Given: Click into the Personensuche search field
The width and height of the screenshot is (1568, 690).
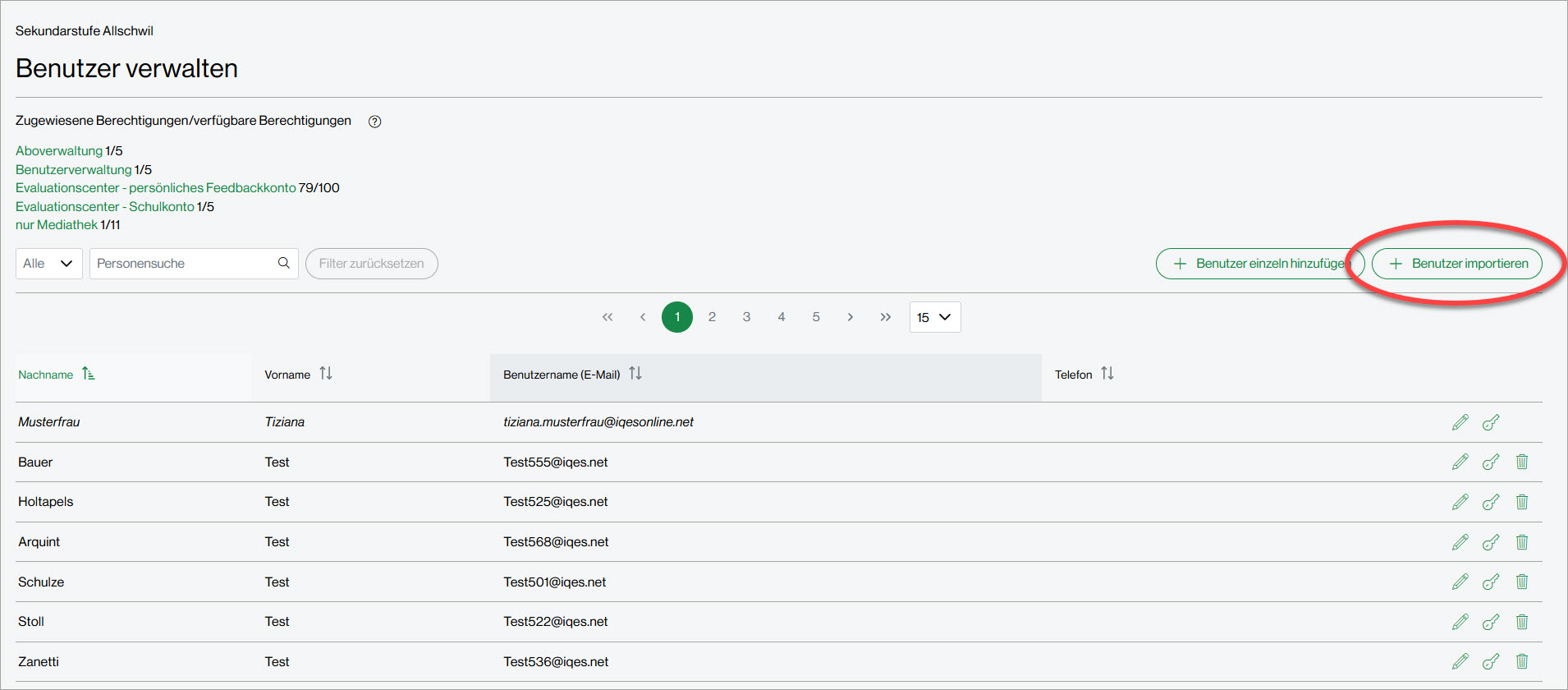Looking at the screenshot, I should click(185, 264).
